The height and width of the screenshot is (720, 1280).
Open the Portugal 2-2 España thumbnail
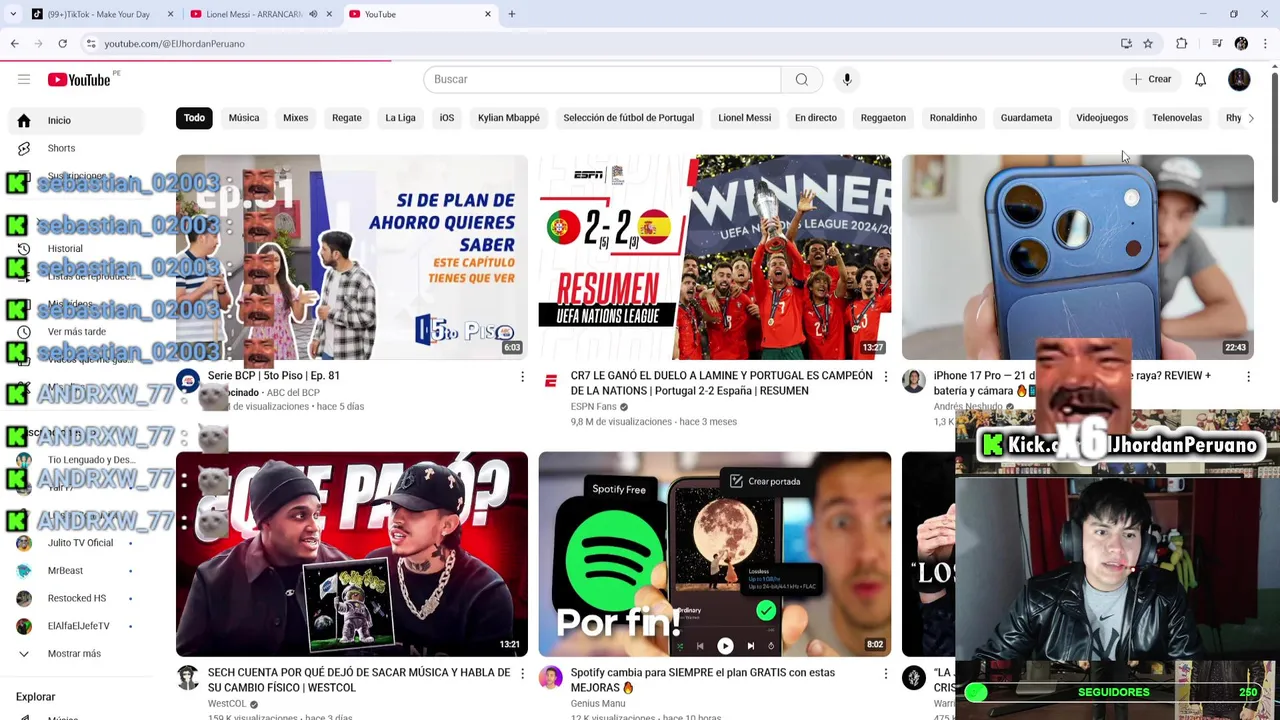point(714,257)
